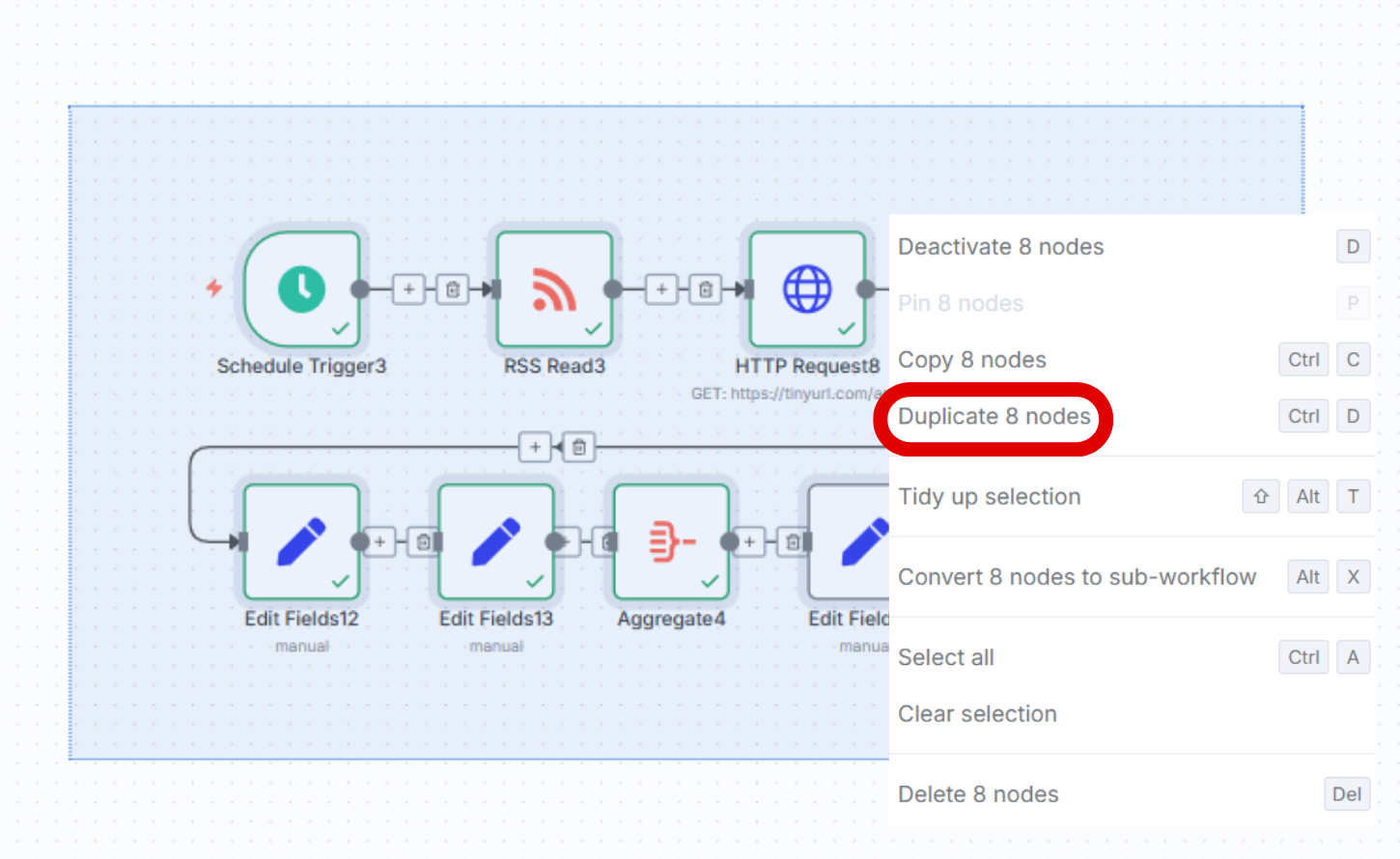Delete connection between Schedule Trigger3 and RSS Read3

tap(453, 290)
